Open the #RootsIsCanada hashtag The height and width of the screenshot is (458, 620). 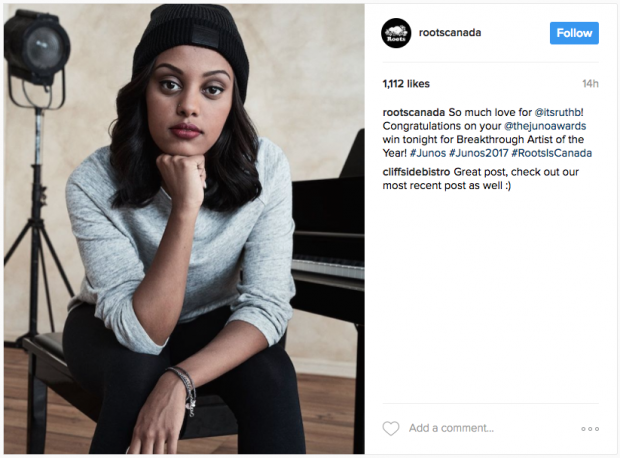click(552, 153)
